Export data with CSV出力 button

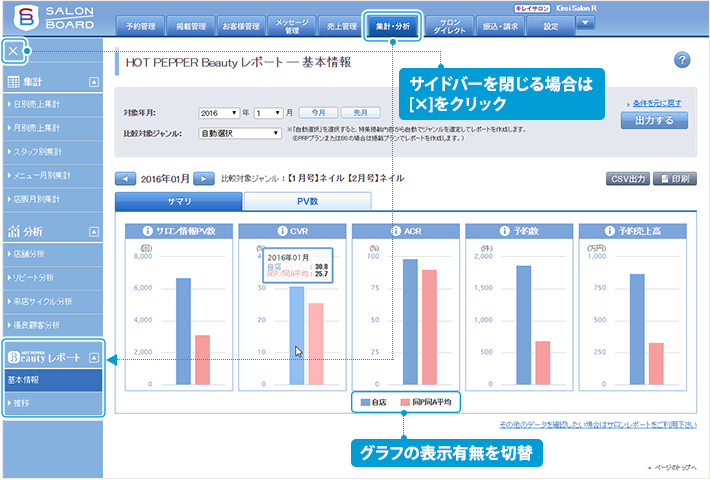626,179
